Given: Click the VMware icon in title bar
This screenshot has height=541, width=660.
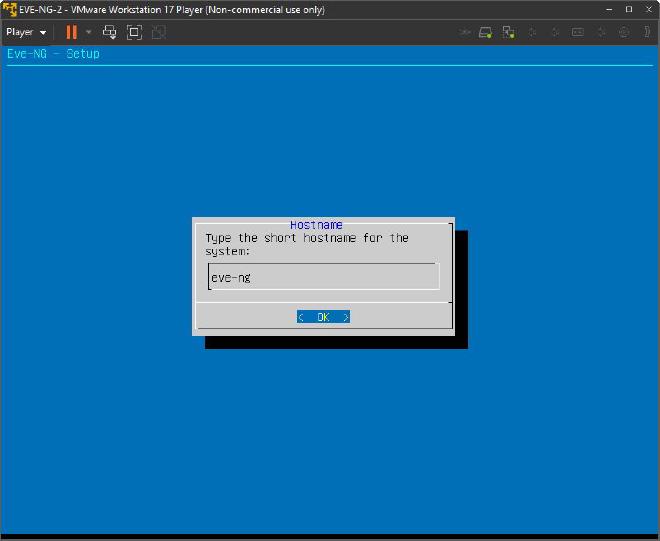Looking at the screenshot, I should coord(9,9).
